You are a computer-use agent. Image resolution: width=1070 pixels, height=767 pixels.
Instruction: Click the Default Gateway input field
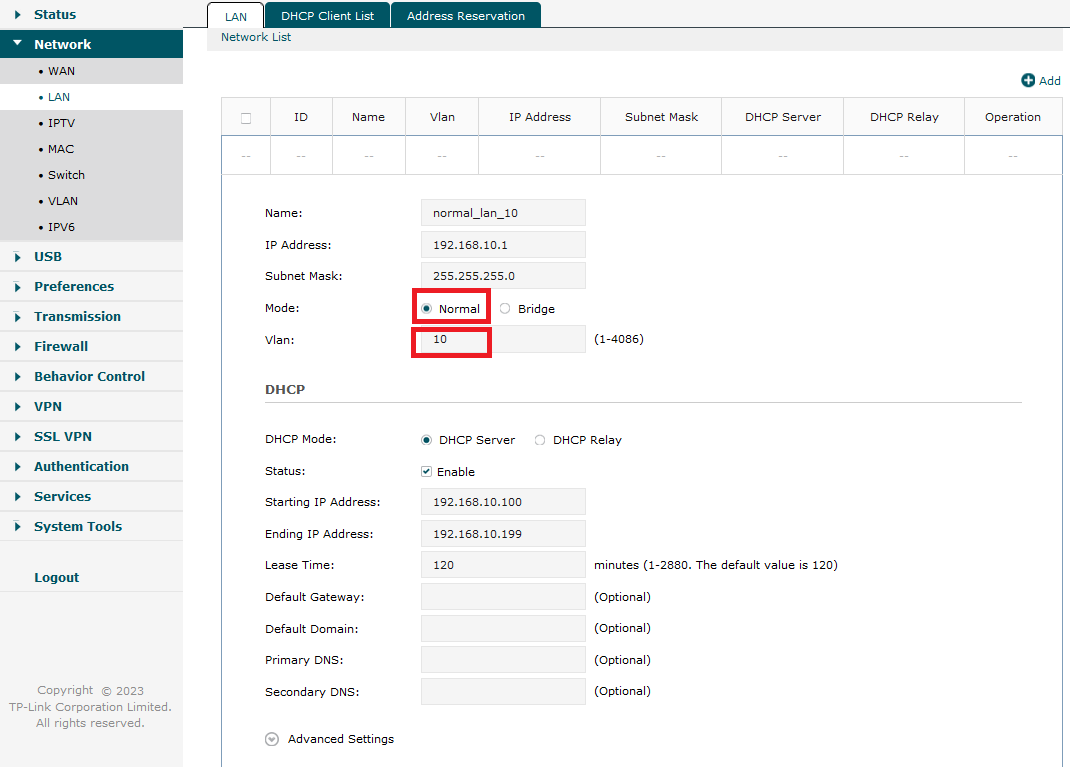coord(503,596)
